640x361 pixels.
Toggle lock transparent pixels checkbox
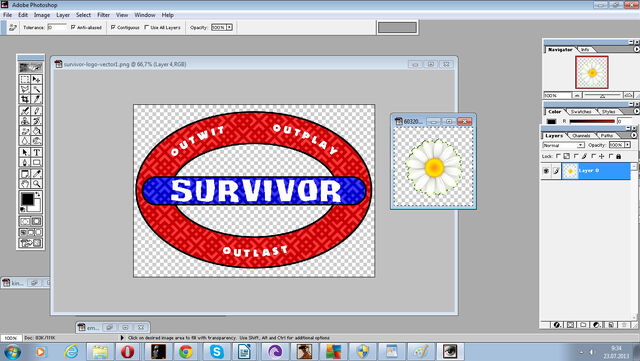point(558,156)
